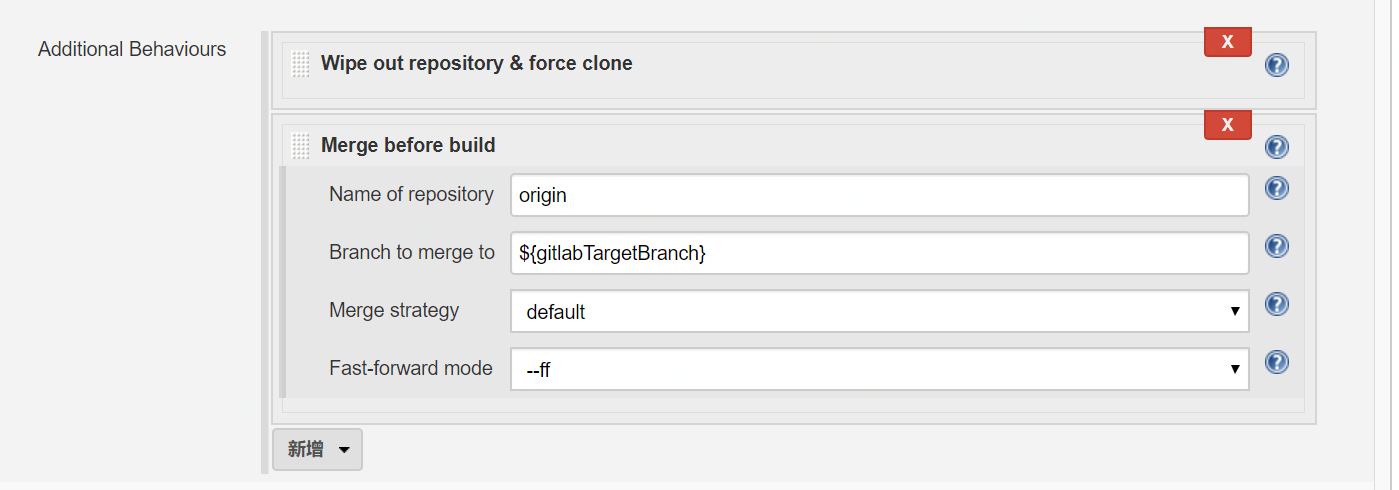The image size is (1399, 490).
Task: Focus the Branch to merge to input
Action: 879,253
